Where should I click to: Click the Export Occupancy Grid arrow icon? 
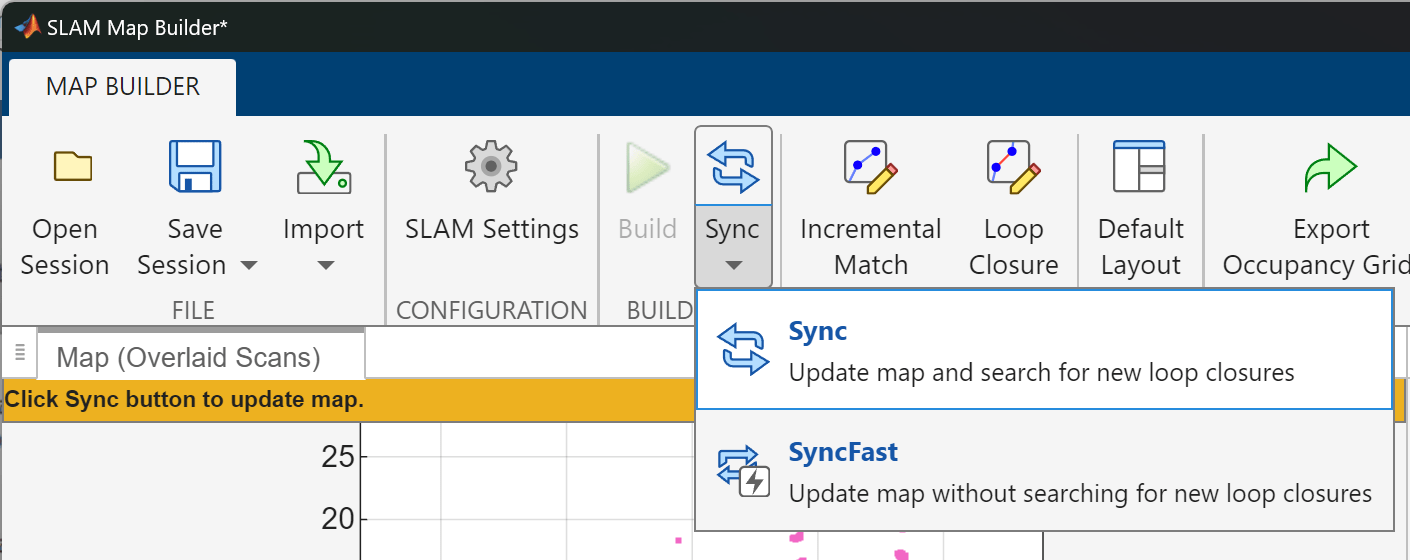[1330, 168]
